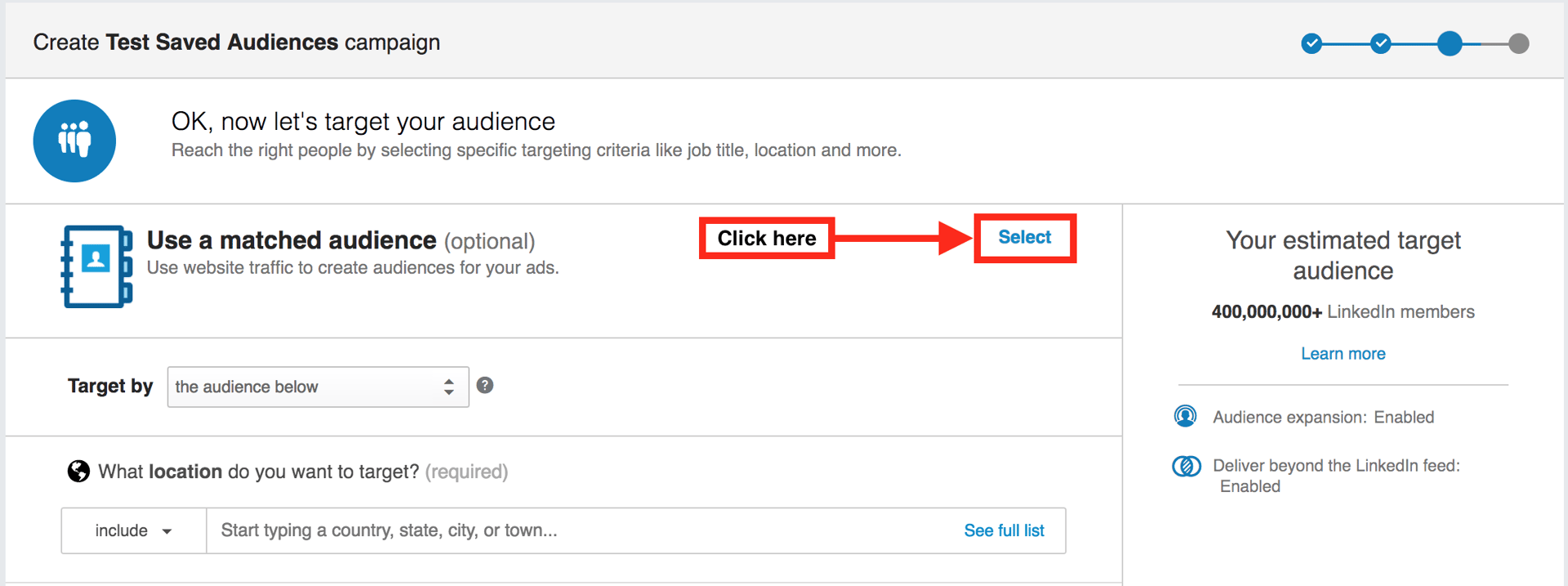
Task: Click See full list of locations
Action: pyautogui.click(x=1004, y=530)
